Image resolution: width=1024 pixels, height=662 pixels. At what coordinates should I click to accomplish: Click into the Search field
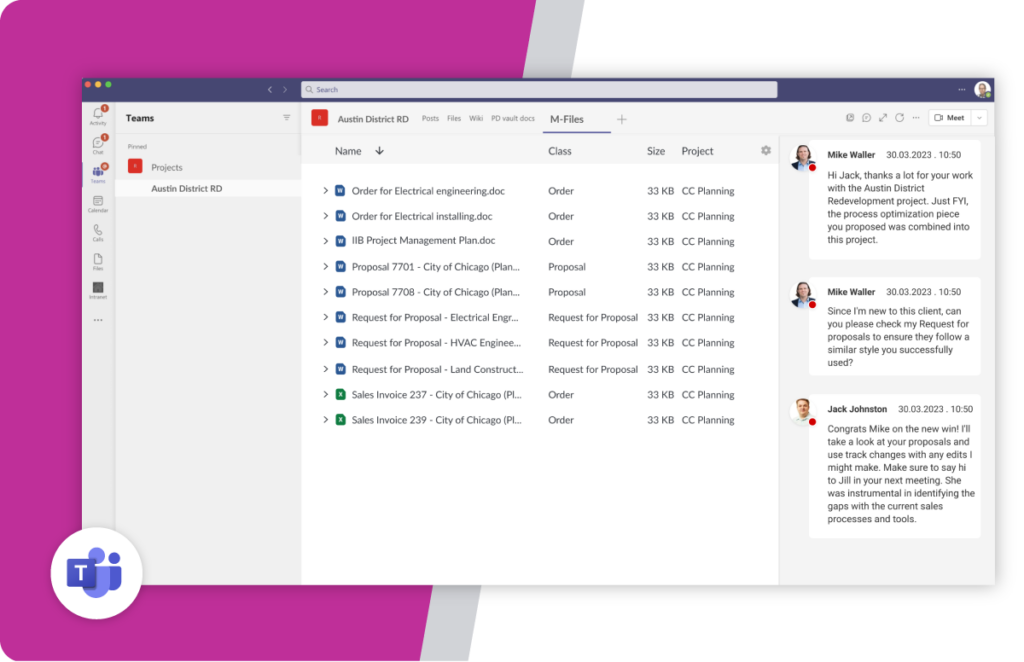tap(539, 89)
